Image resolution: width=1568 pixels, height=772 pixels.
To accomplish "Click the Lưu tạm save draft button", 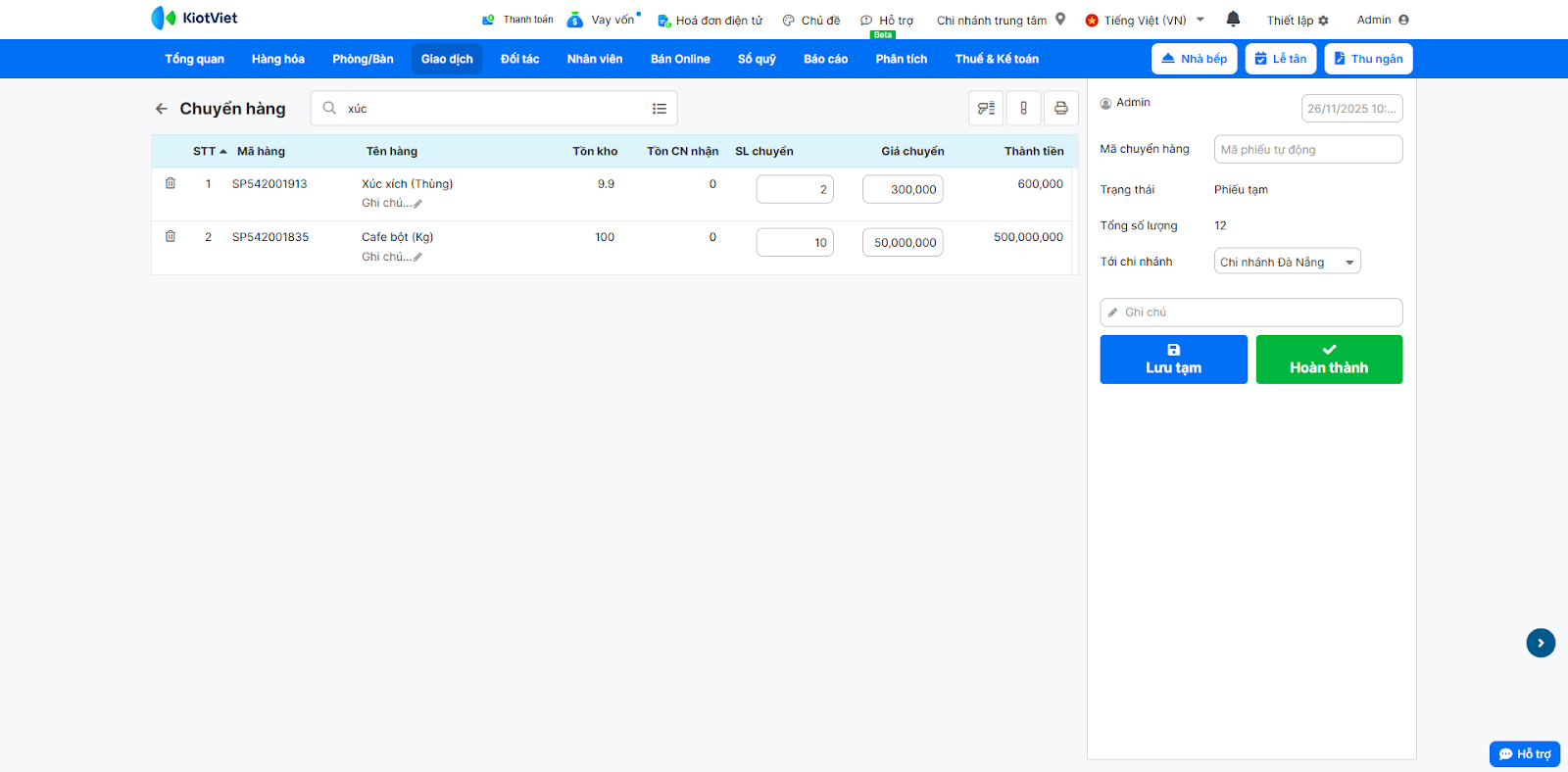I will [1173, 360].
